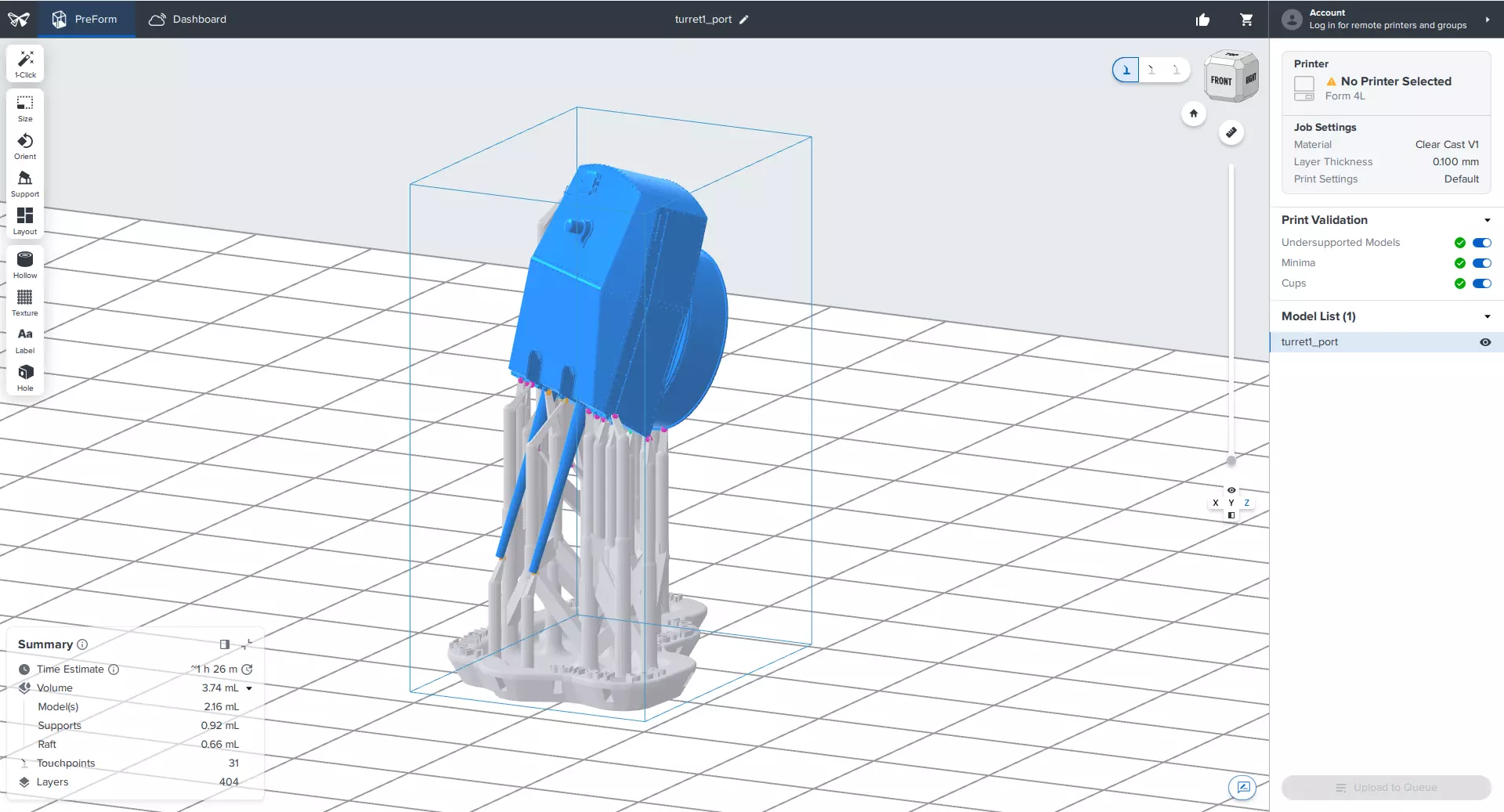Refresh the time estimate
This screenshot has height=812, width=1504.
point(248,669)
